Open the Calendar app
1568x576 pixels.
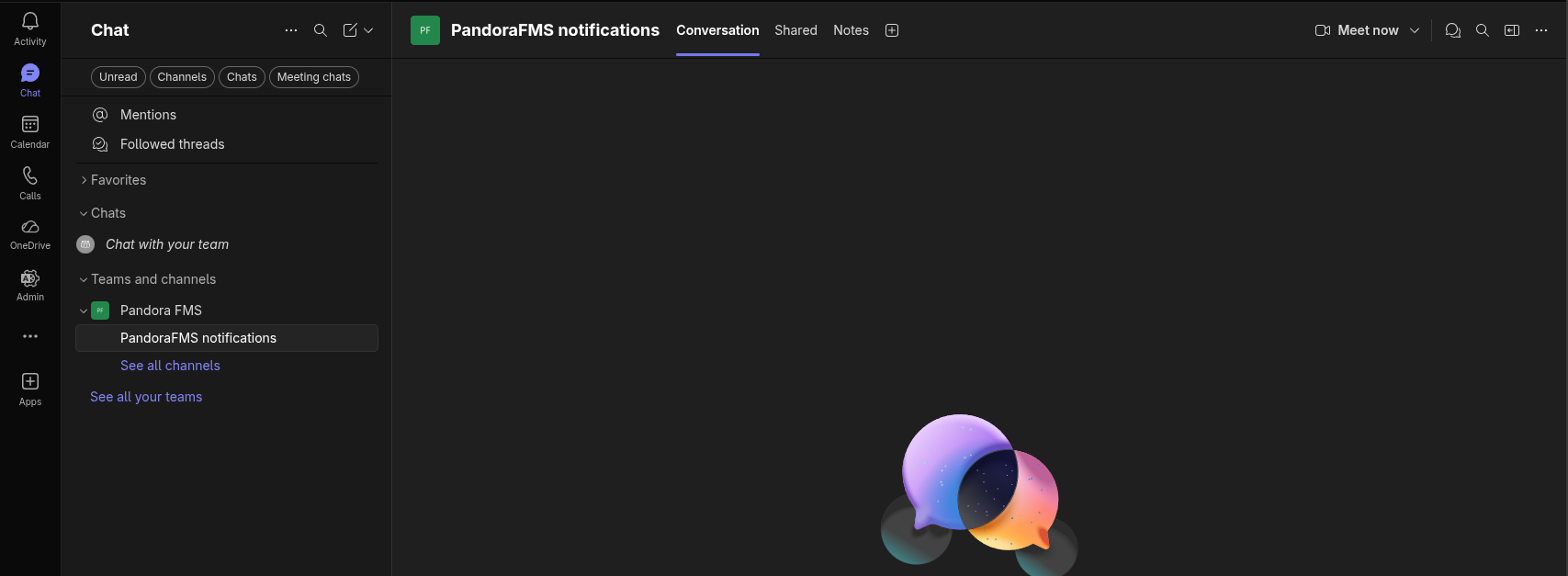click(30, 131)
